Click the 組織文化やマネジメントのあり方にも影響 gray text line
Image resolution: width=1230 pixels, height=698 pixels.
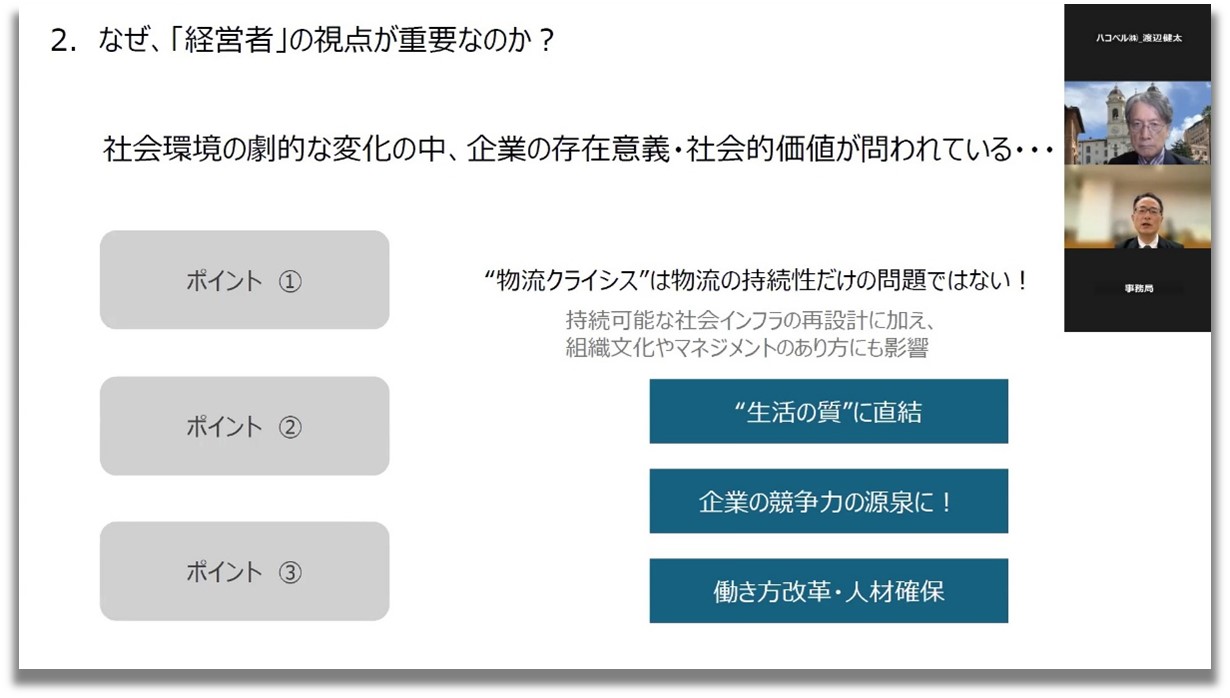(x=749, y=349)
